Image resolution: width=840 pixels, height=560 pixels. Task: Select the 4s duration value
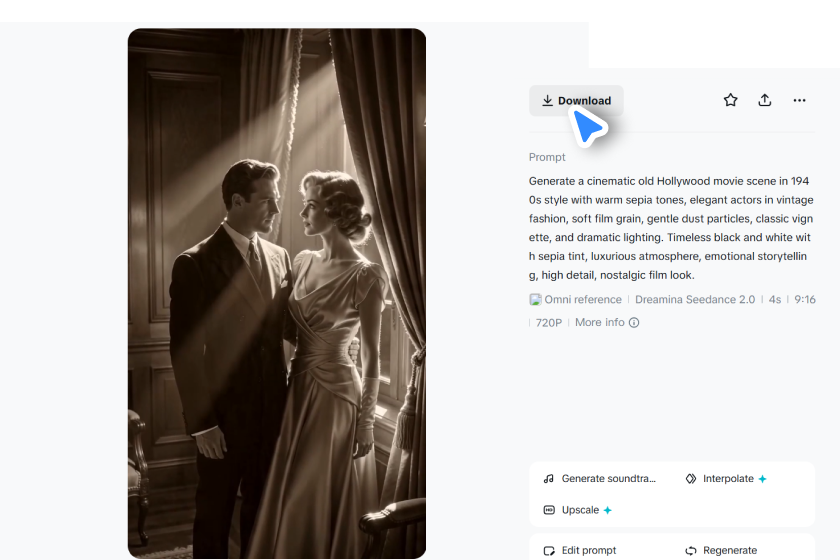click(x=775, y=300)
